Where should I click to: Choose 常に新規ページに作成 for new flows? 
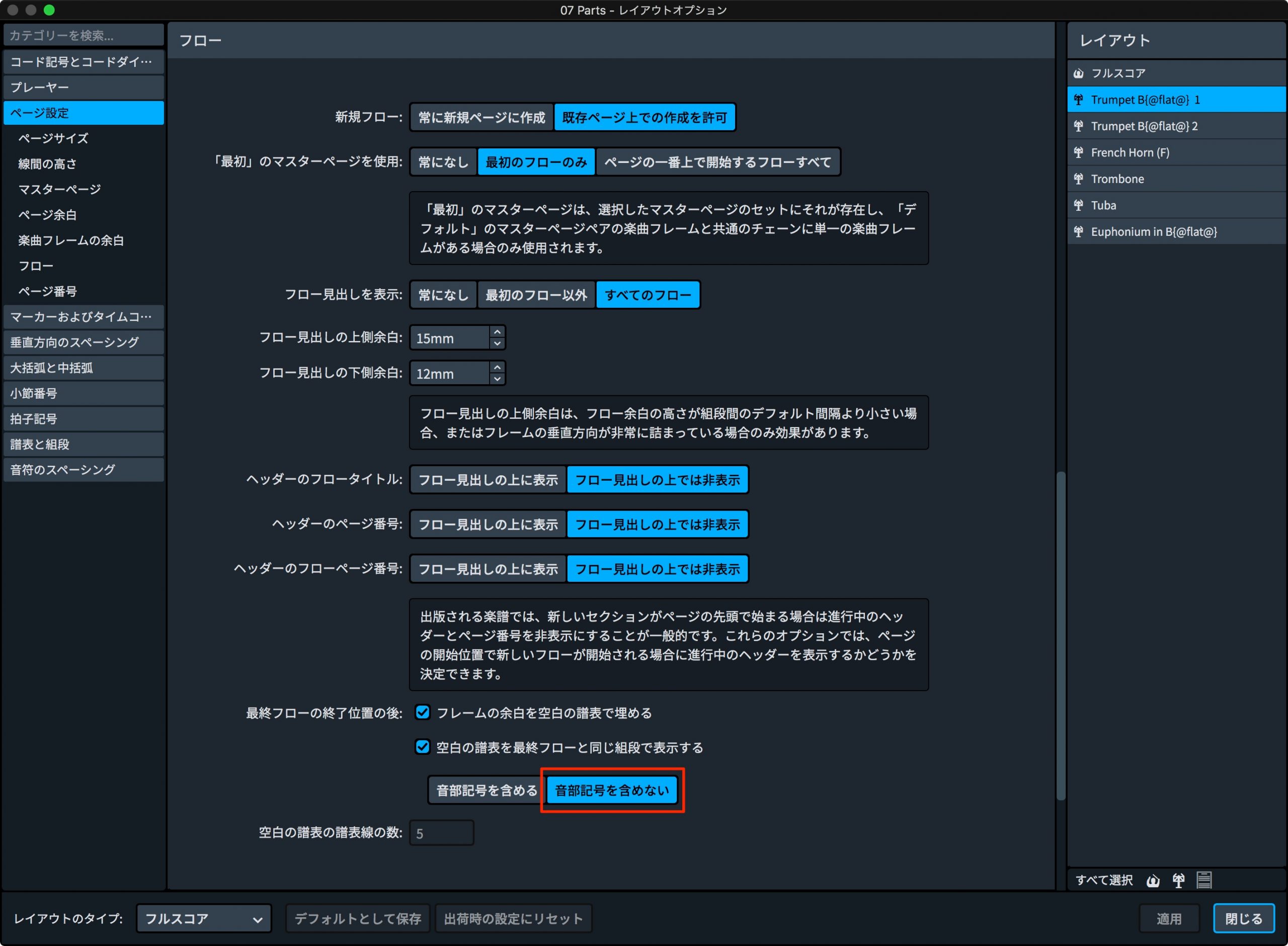pyautogui.click(x=481, y=117)
